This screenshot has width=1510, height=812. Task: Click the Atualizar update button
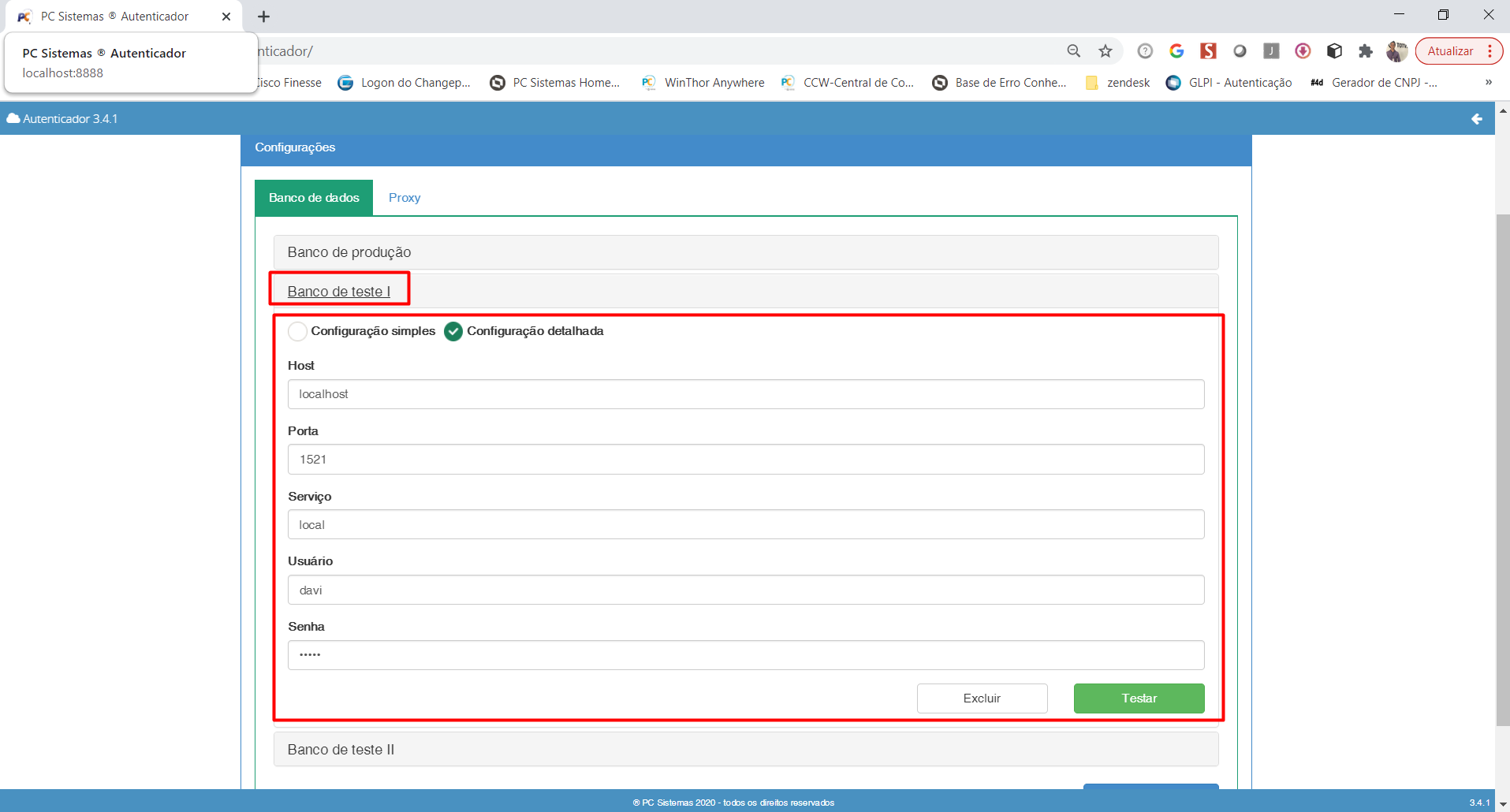[1450, 51]
